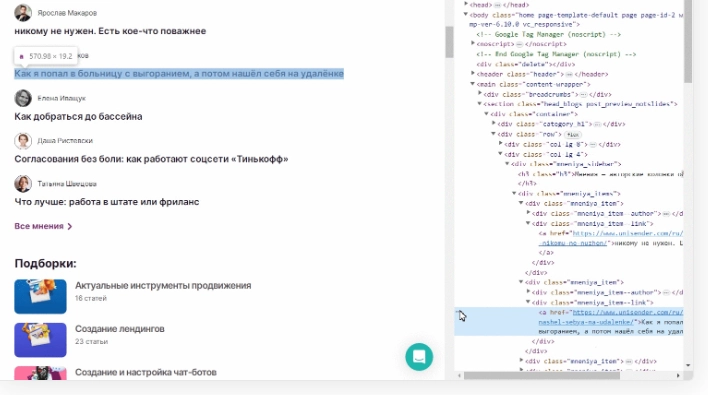Expand the header class='header' node

tap(473, 74)
